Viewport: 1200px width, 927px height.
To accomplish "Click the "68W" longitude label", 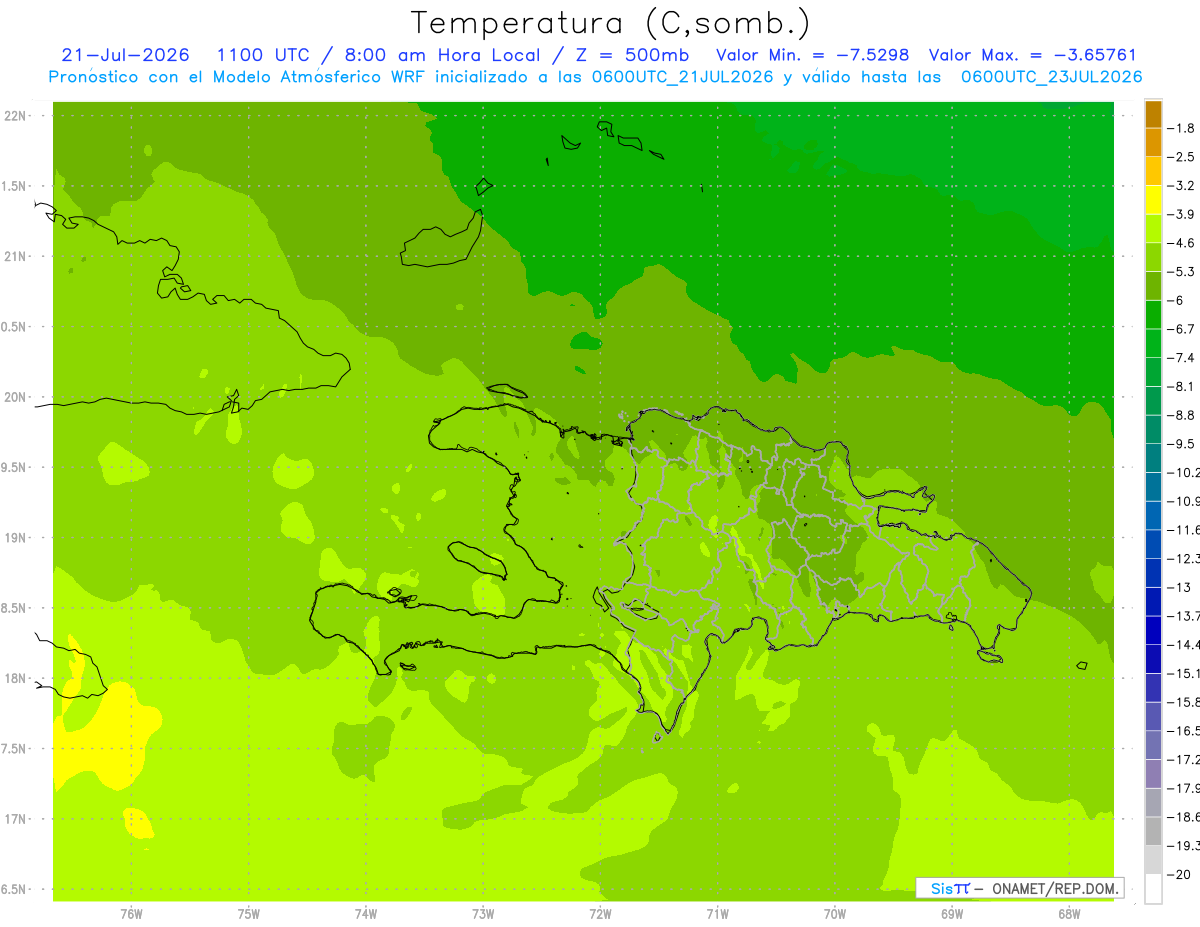I will [x=1068, y=914].
